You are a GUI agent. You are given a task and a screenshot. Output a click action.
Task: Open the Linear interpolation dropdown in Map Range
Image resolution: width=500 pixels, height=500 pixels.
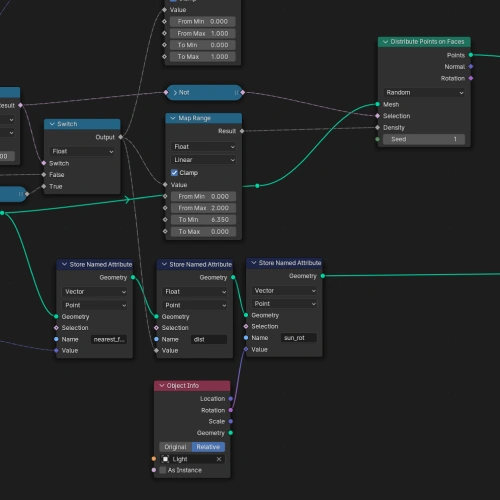[204, 160]
